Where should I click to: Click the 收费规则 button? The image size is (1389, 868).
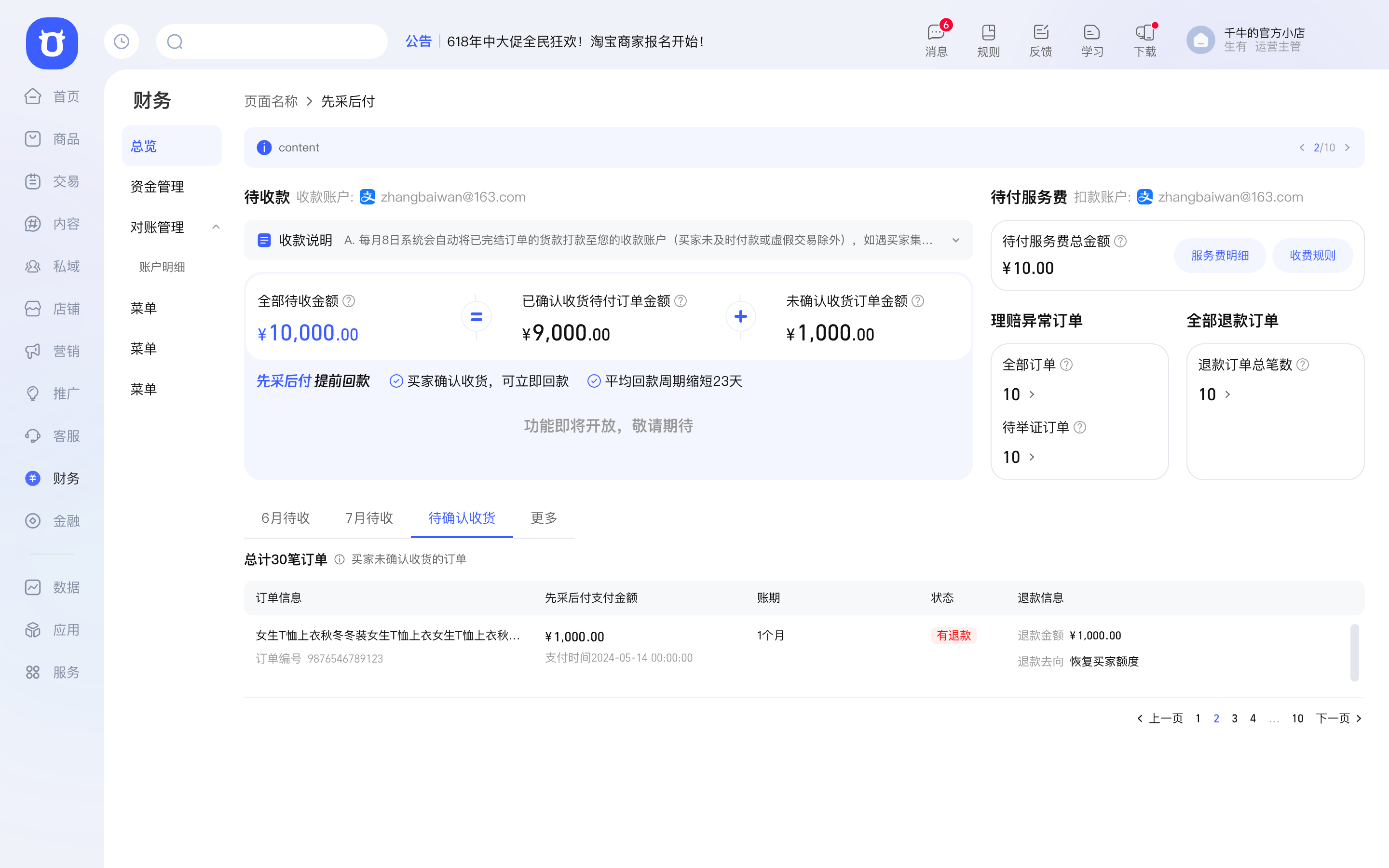point(1312,256)
